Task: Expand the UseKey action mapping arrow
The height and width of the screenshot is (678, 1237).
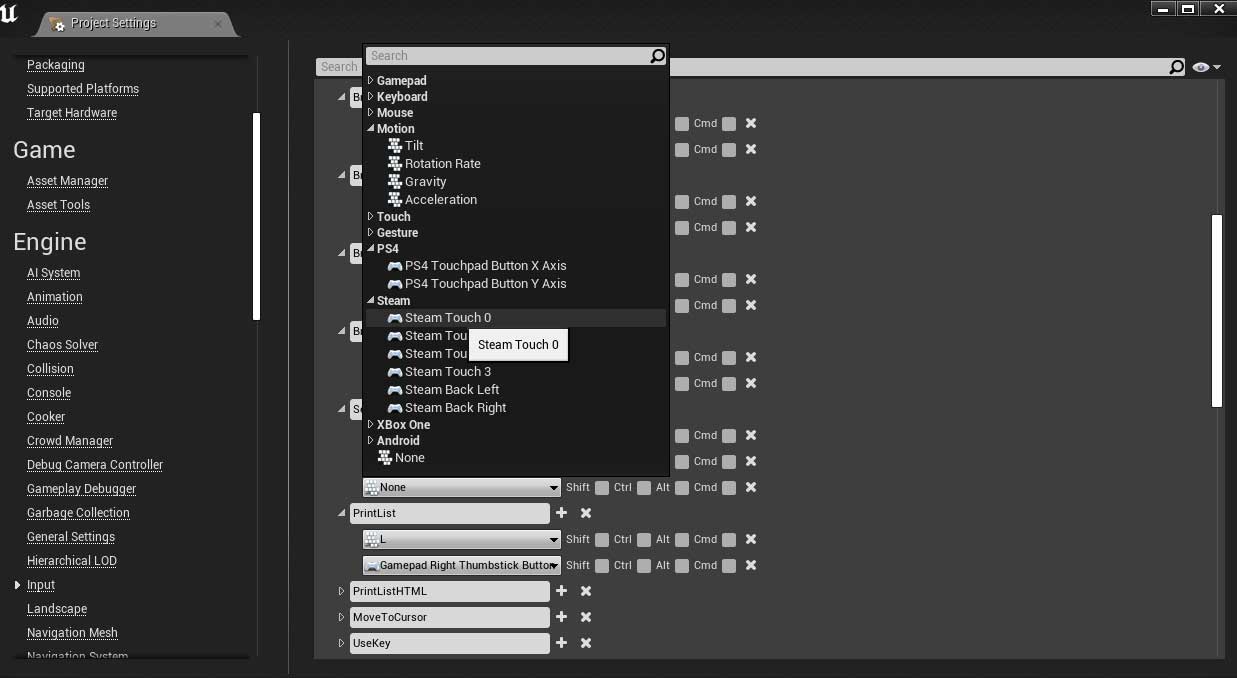Action: pyautogui.click(x=342, y=643)
